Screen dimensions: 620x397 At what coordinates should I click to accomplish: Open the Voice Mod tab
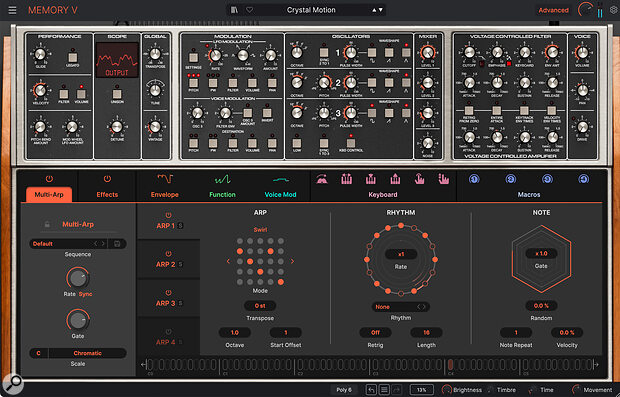point(280,194)
